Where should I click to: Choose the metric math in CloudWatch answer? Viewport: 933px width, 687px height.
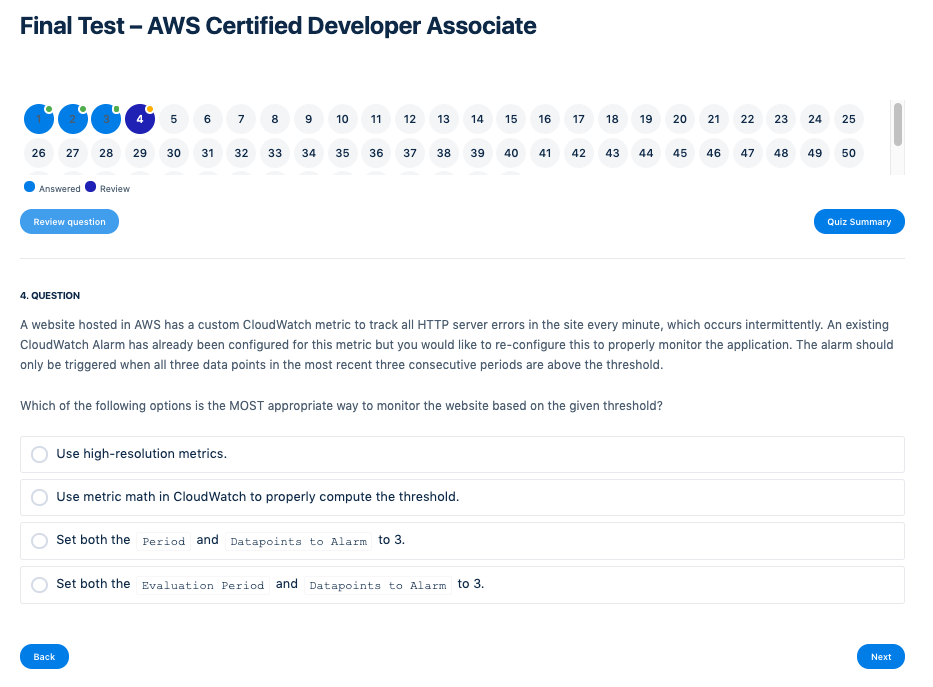pos(40,497)
